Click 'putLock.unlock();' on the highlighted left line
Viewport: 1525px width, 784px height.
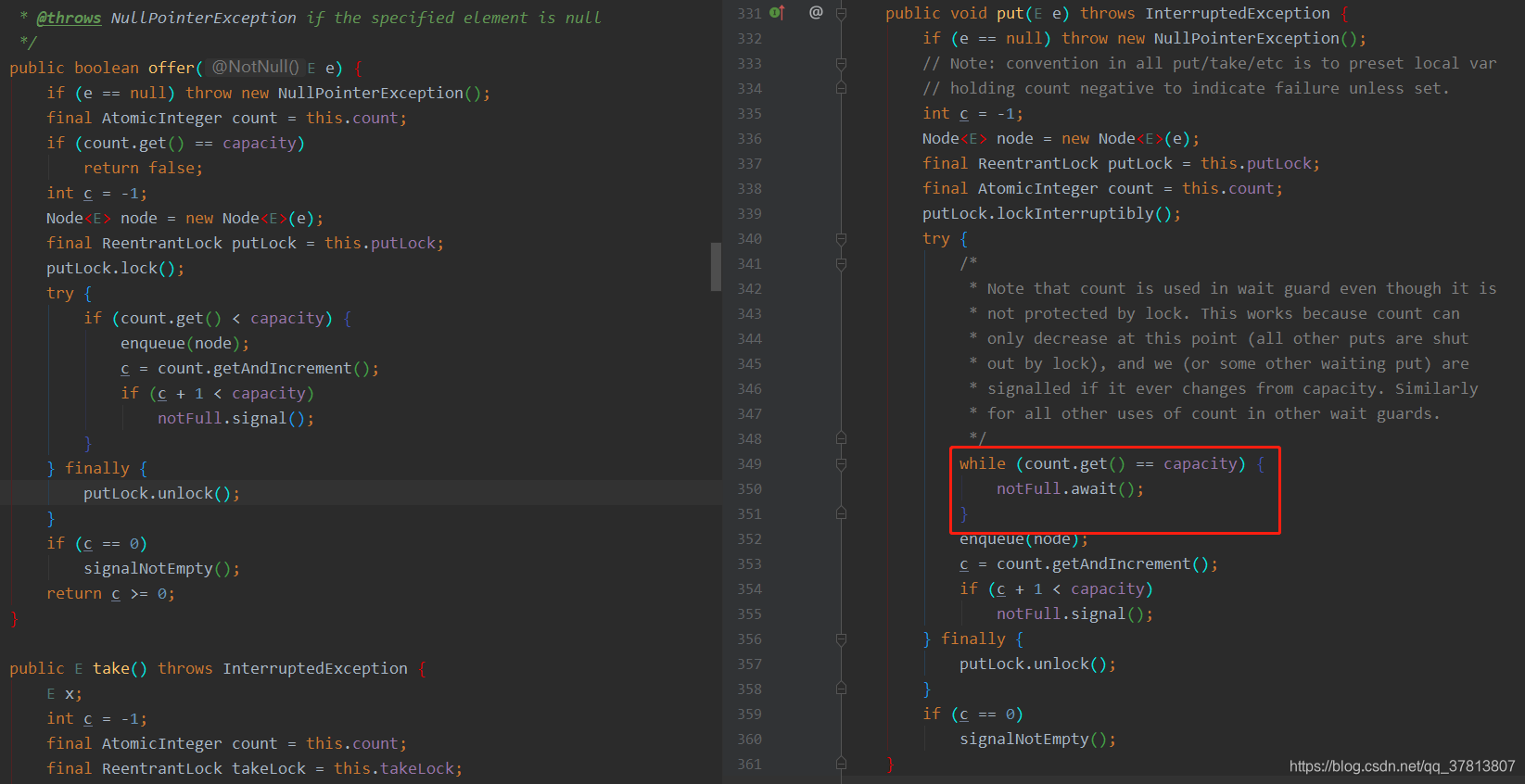161,493
